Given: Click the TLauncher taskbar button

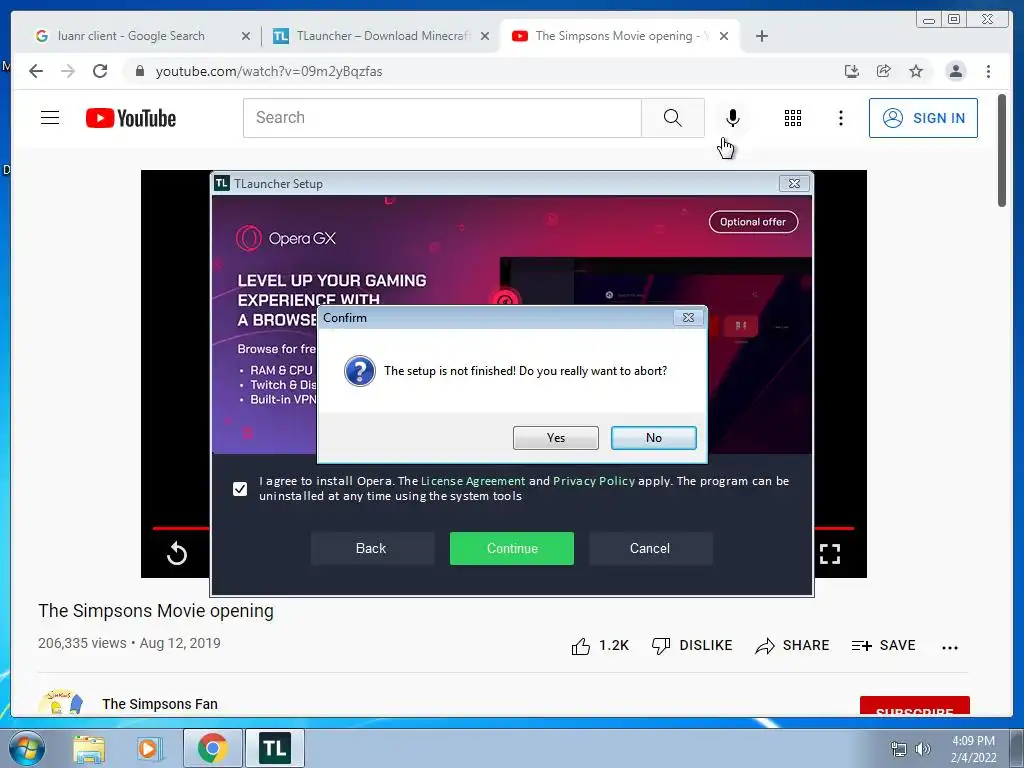Looking at the screenshot, I should [275, 748].
